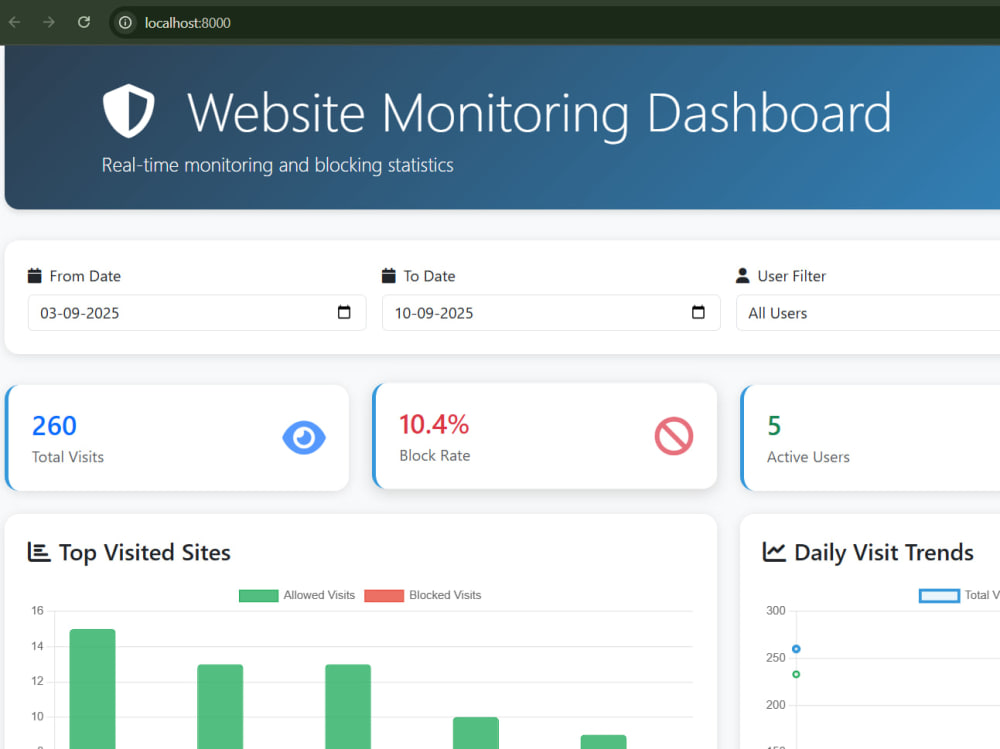Focus the From Date field 03-09-2025
Screen dimensions: 1000x749
(197, 313)
